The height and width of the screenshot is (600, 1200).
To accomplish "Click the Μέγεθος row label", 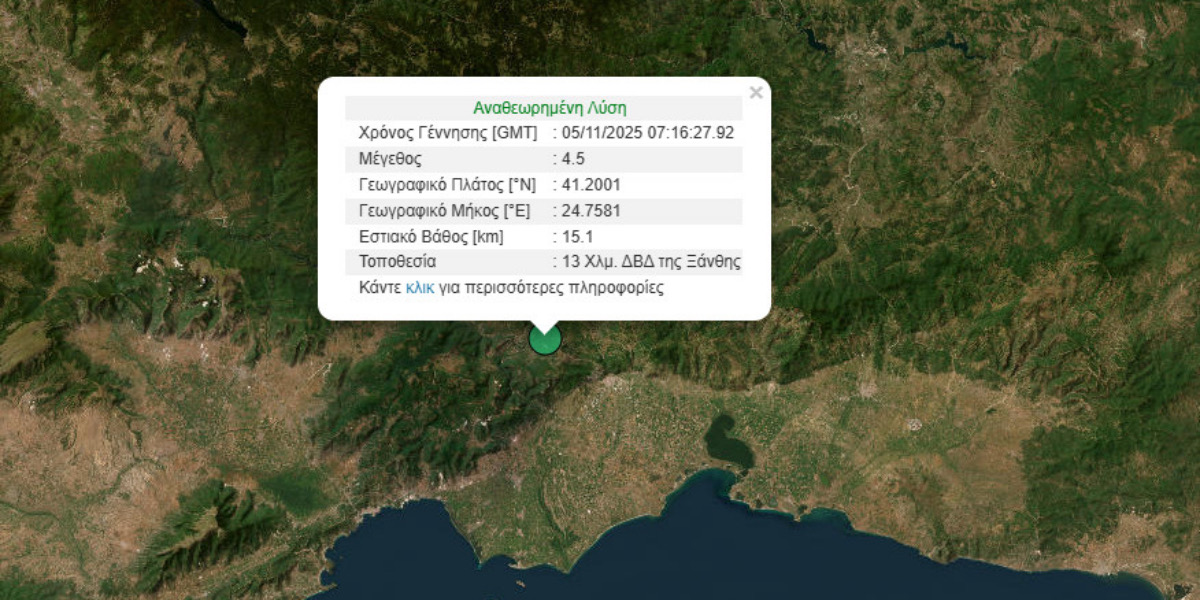I will 390,159.
